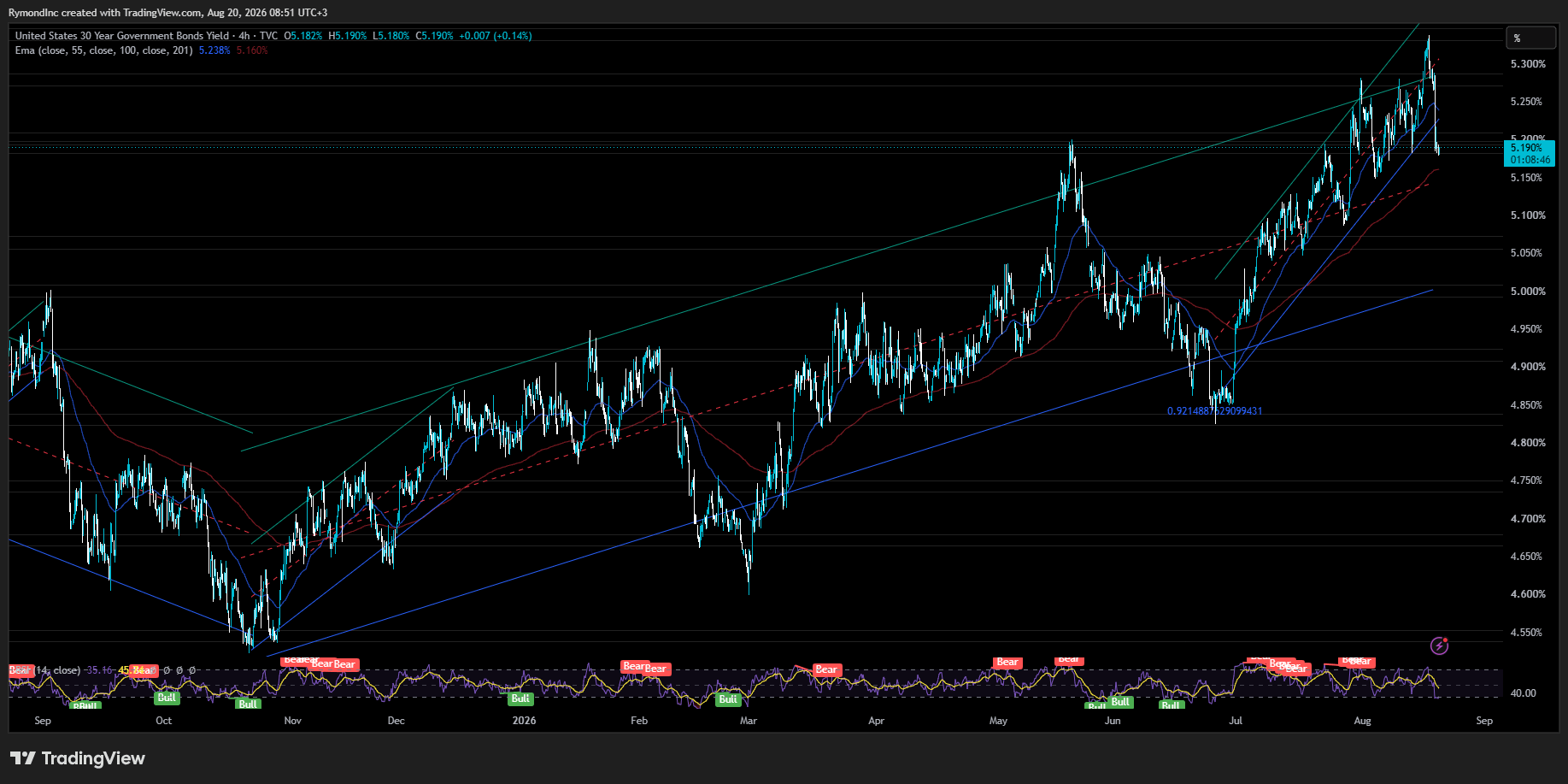The width and height of the screenshot is (1568, 784).
Task: Select the low value L5.180%
Action: pos(391,36)
